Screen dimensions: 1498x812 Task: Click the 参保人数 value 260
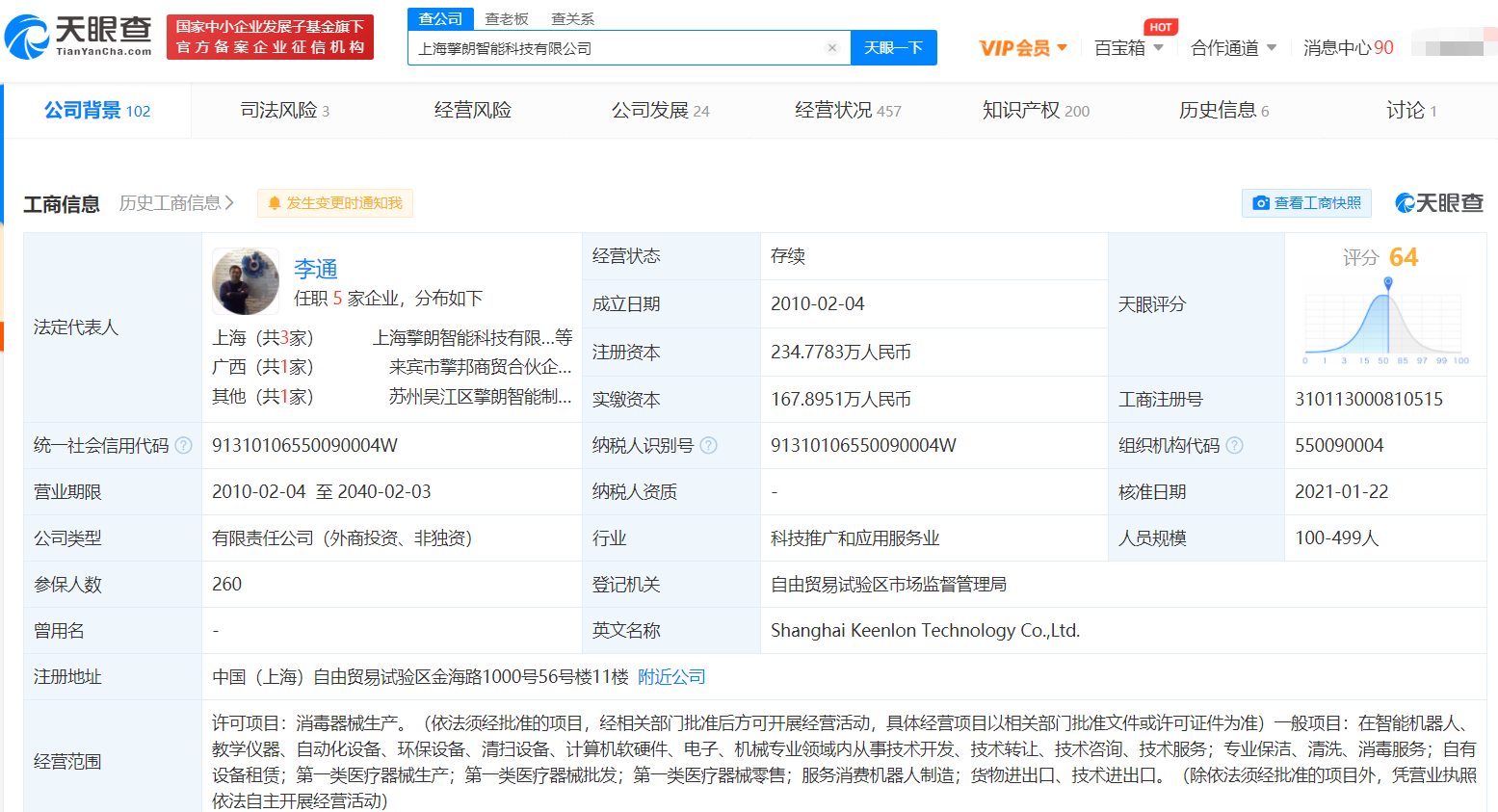[227, 584]
